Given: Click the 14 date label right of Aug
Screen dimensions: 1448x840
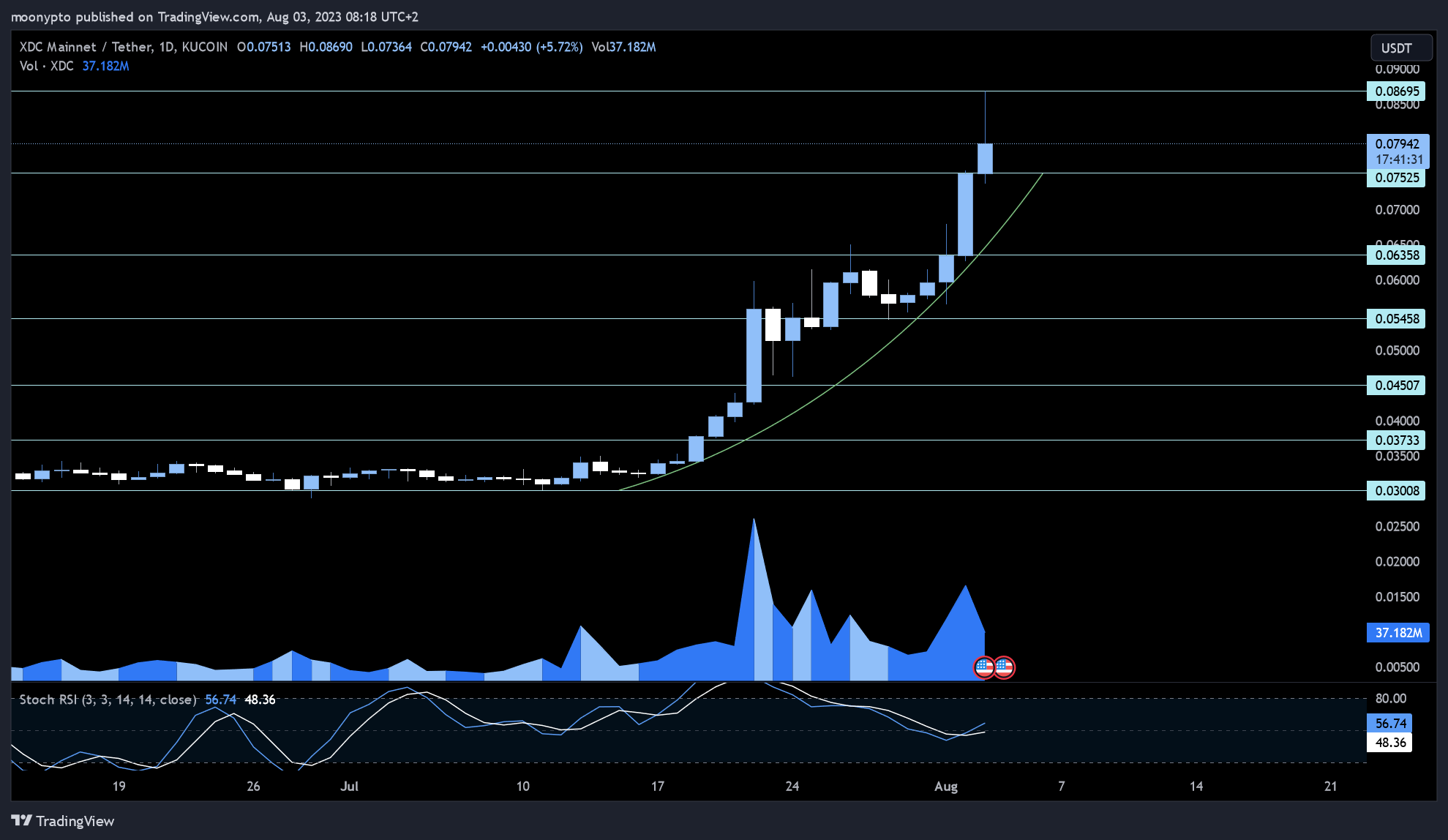Looking at the screenshot, I should (x=1196, y=787).
